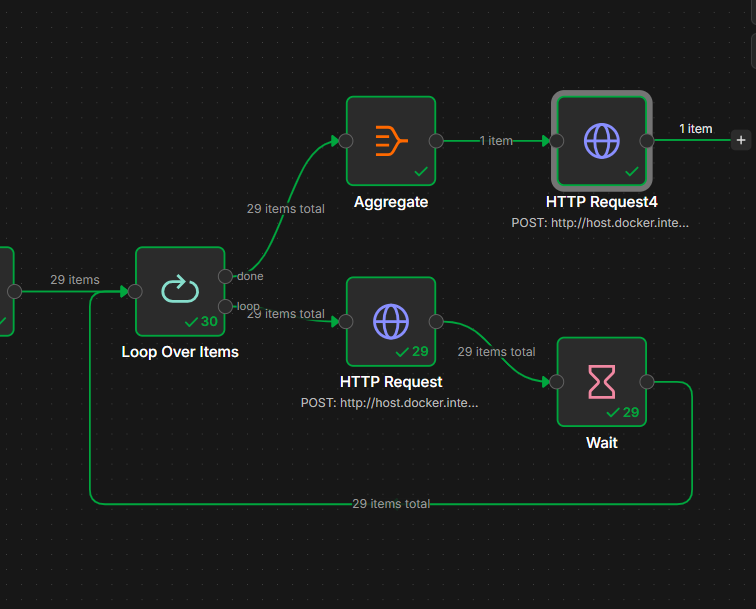The width and height of the screenshot is (756, 609).
Task: Select the Aggregate node icon
Action: tap(391, 141)
